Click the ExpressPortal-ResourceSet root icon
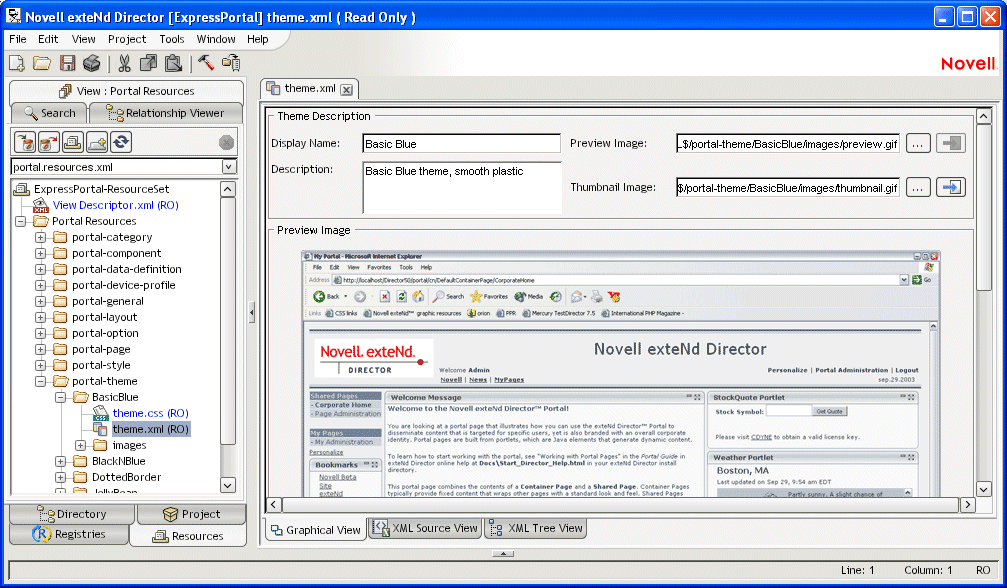 22,189
